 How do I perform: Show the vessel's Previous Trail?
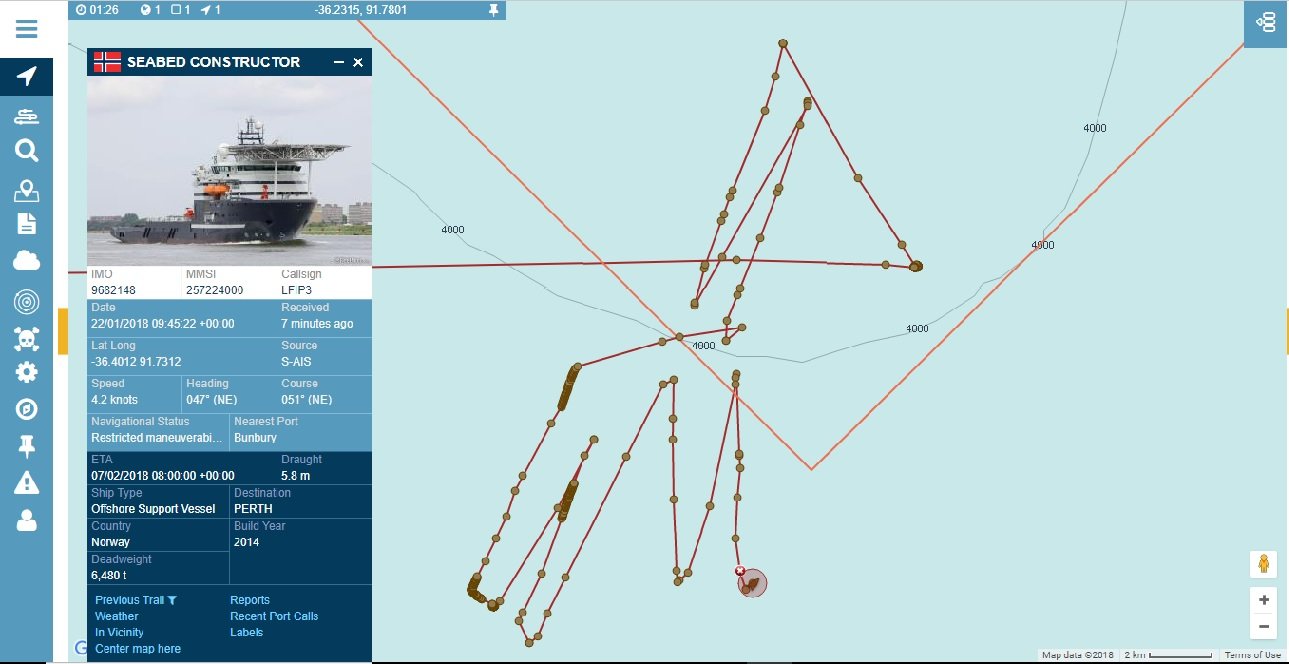(x=129, y=600)
